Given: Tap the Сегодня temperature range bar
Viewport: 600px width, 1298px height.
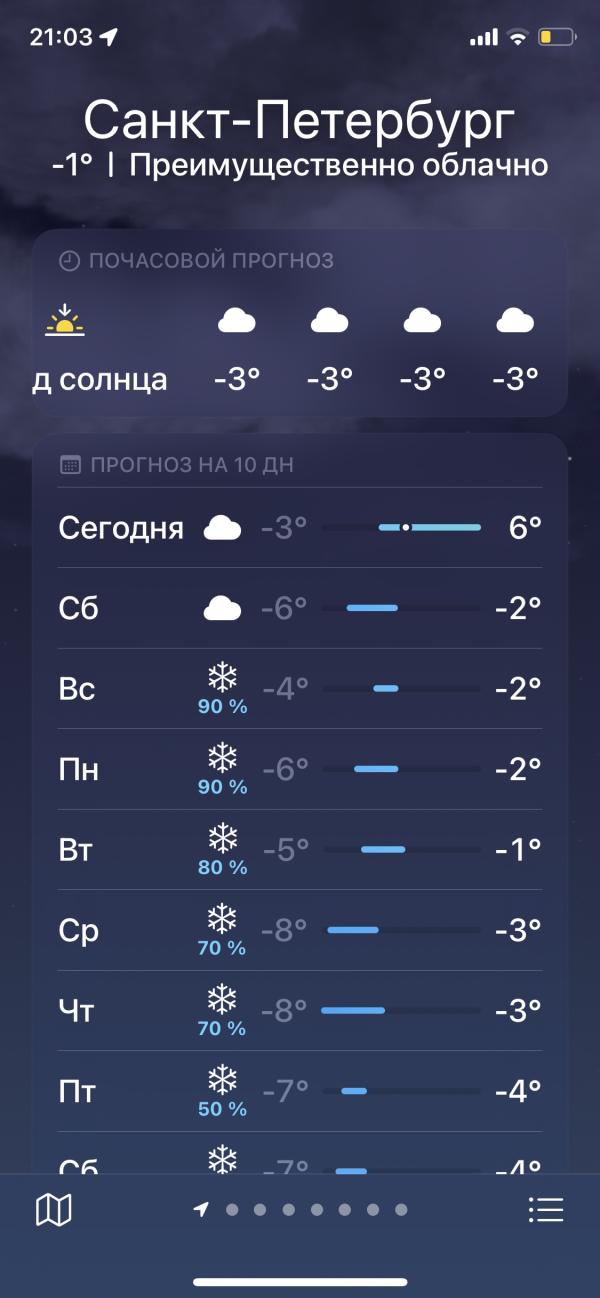Looking at the screenshot, I should 402,527.
